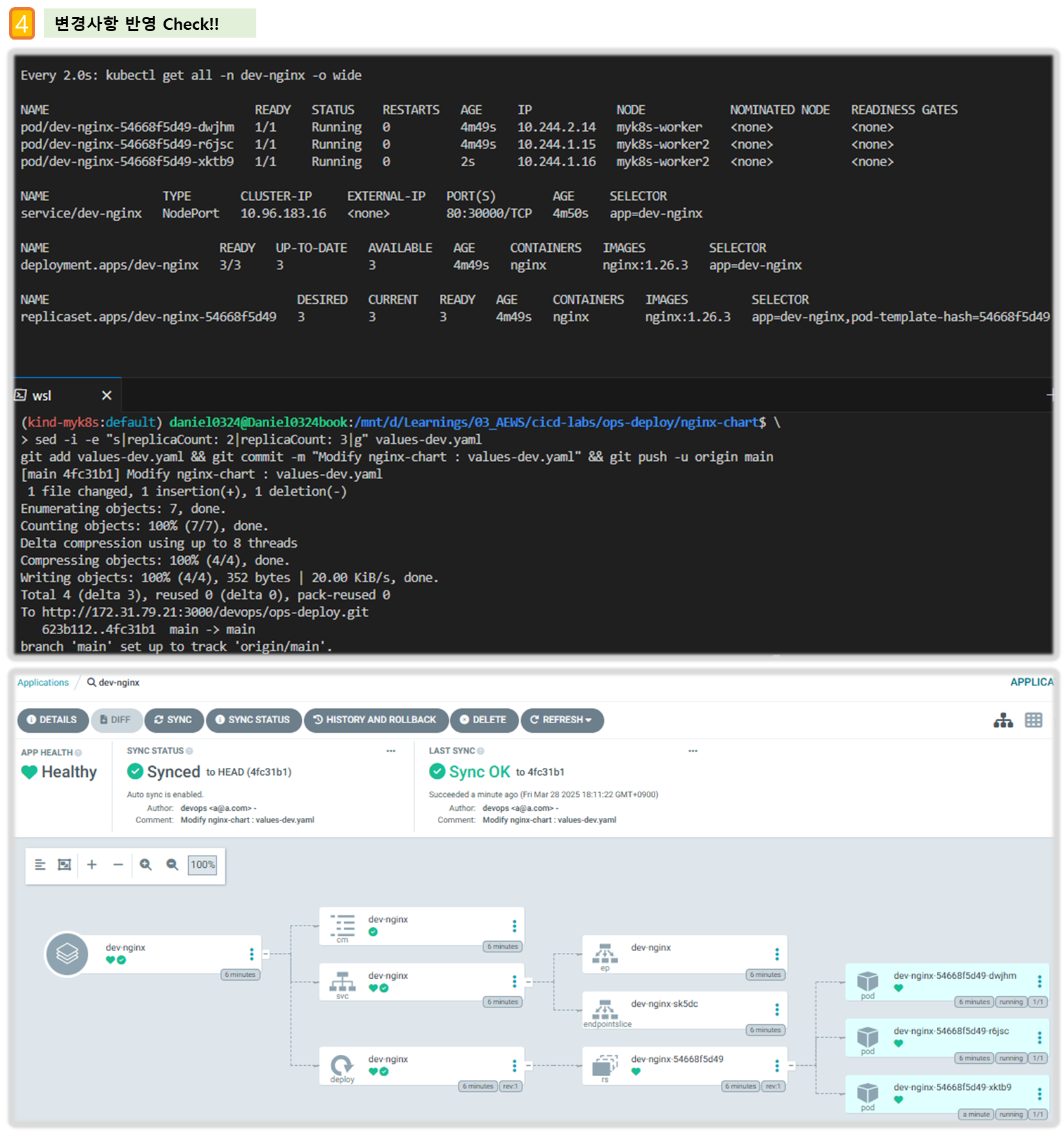Zoom out the resource graph
The width and height of the screenshot is (1064, 1132).
point(172,865)
